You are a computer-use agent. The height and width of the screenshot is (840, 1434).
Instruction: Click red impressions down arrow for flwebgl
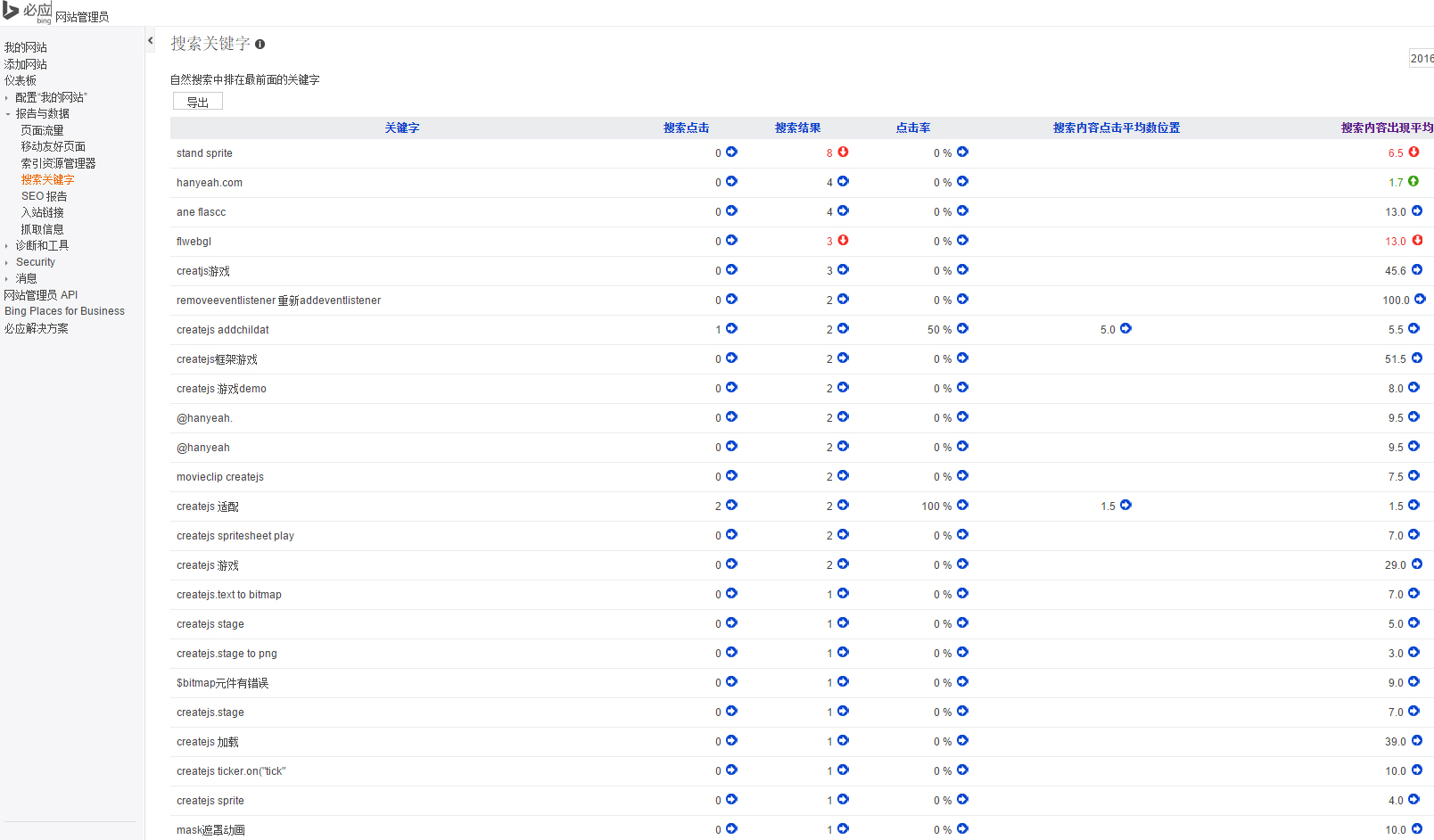(843, 241)
